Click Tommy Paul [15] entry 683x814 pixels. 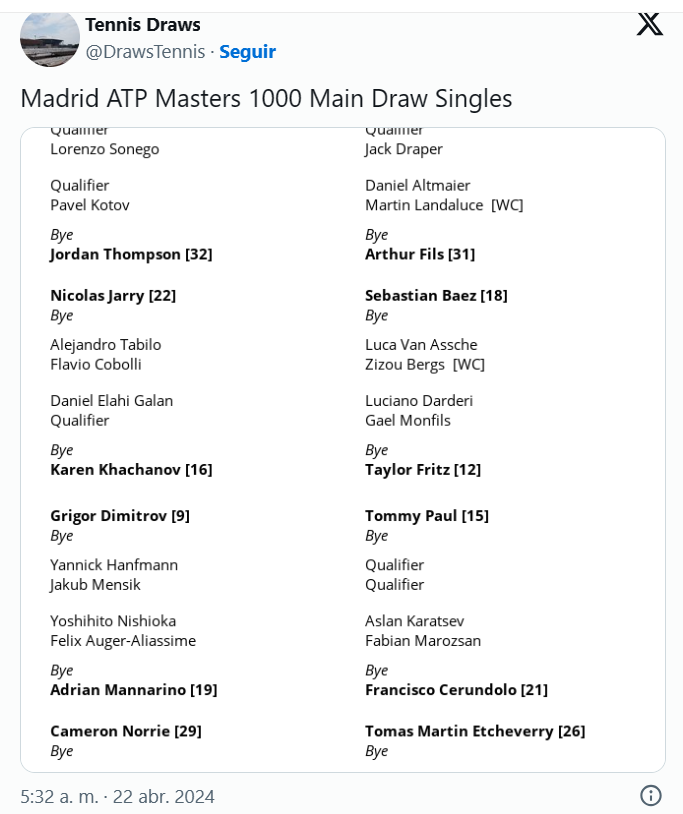[427, 516]
